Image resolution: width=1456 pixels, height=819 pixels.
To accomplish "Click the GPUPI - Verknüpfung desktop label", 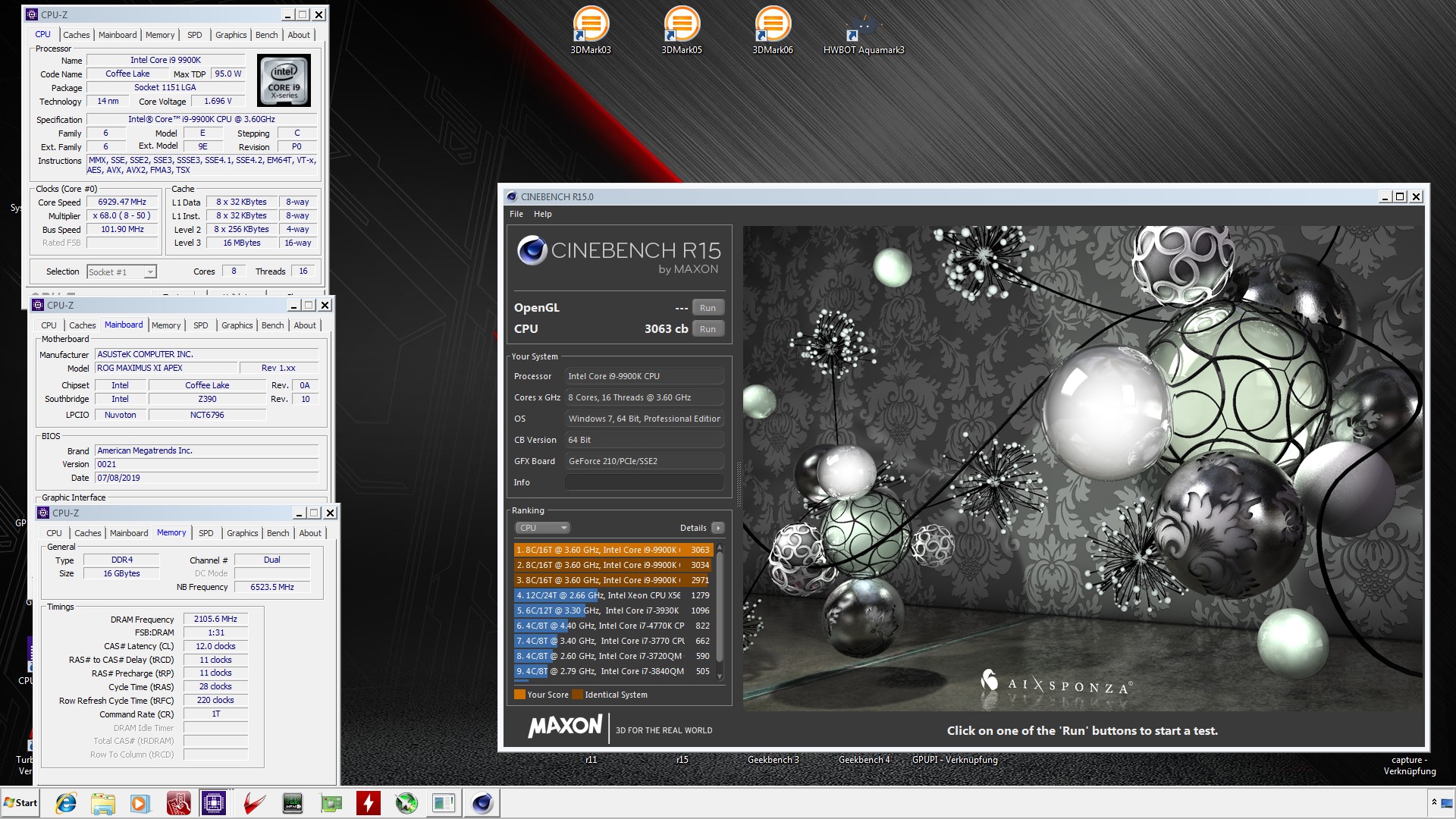I will 955,760.
